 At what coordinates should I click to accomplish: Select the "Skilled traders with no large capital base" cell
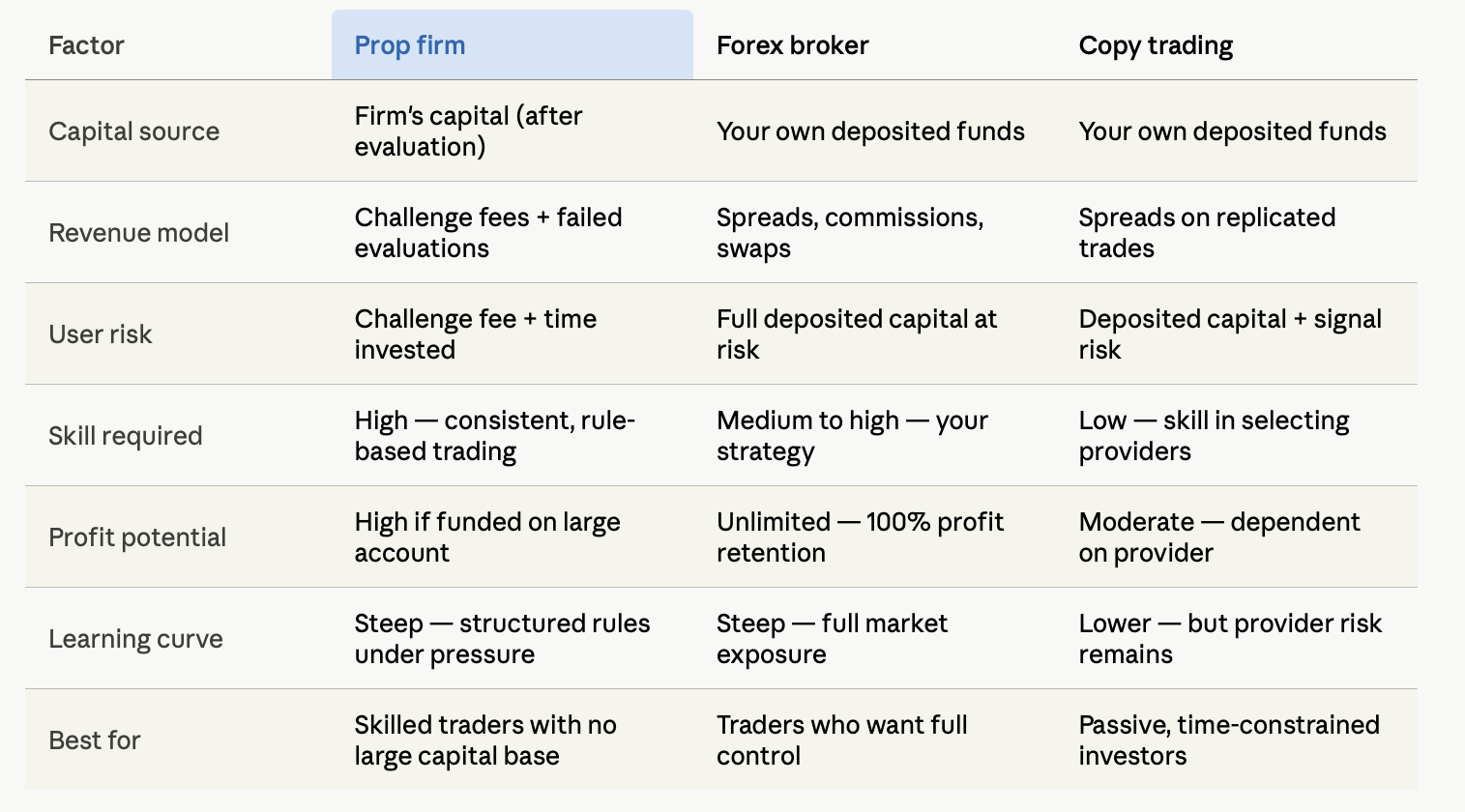485,740
